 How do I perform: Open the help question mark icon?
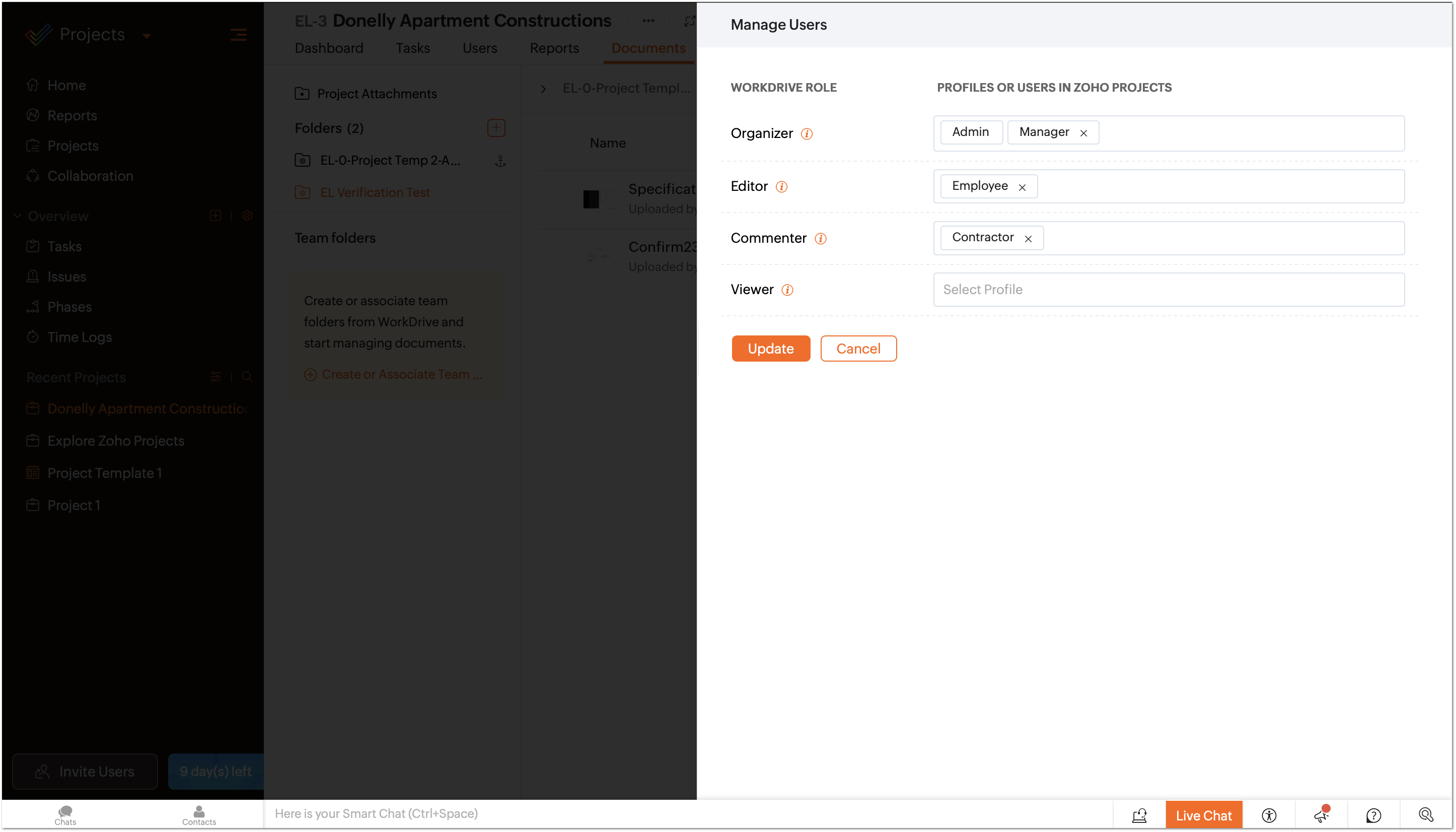(x=1373, y=815)
